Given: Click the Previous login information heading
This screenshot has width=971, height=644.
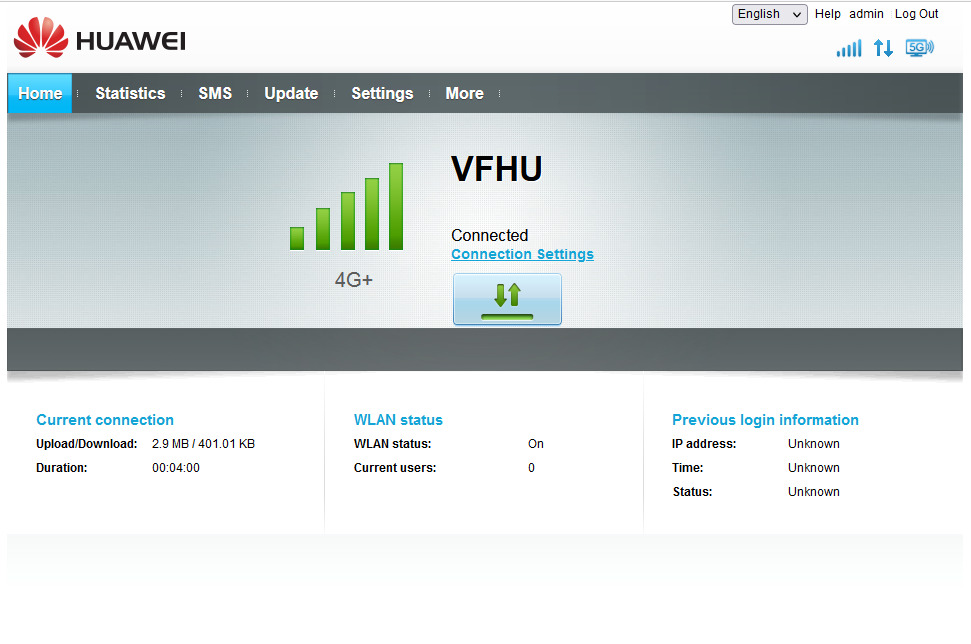Looking at the screenshot, I should [765, 420].
